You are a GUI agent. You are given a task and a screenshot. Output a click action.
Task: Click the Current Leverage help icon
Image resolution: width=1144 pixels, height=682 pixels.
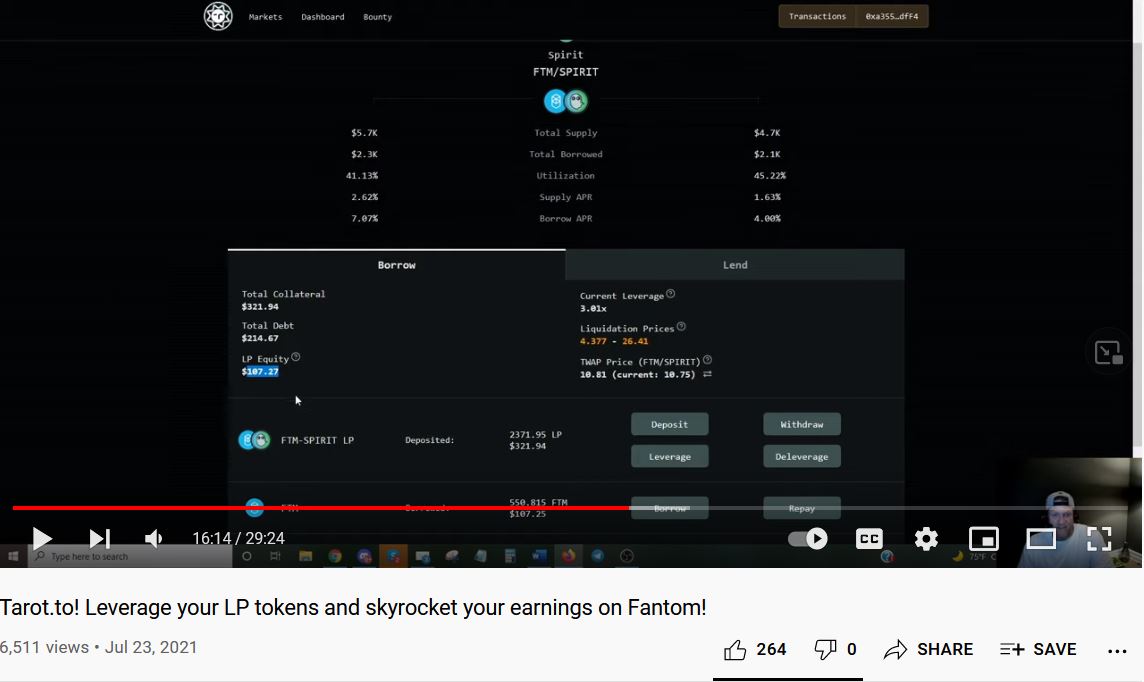(670, 294)
